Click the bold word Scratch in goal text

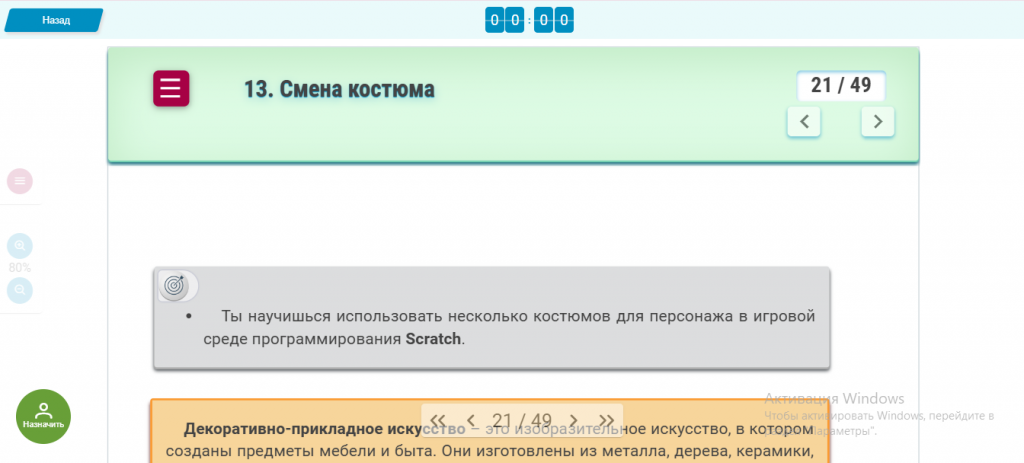[x=433, y=339]
